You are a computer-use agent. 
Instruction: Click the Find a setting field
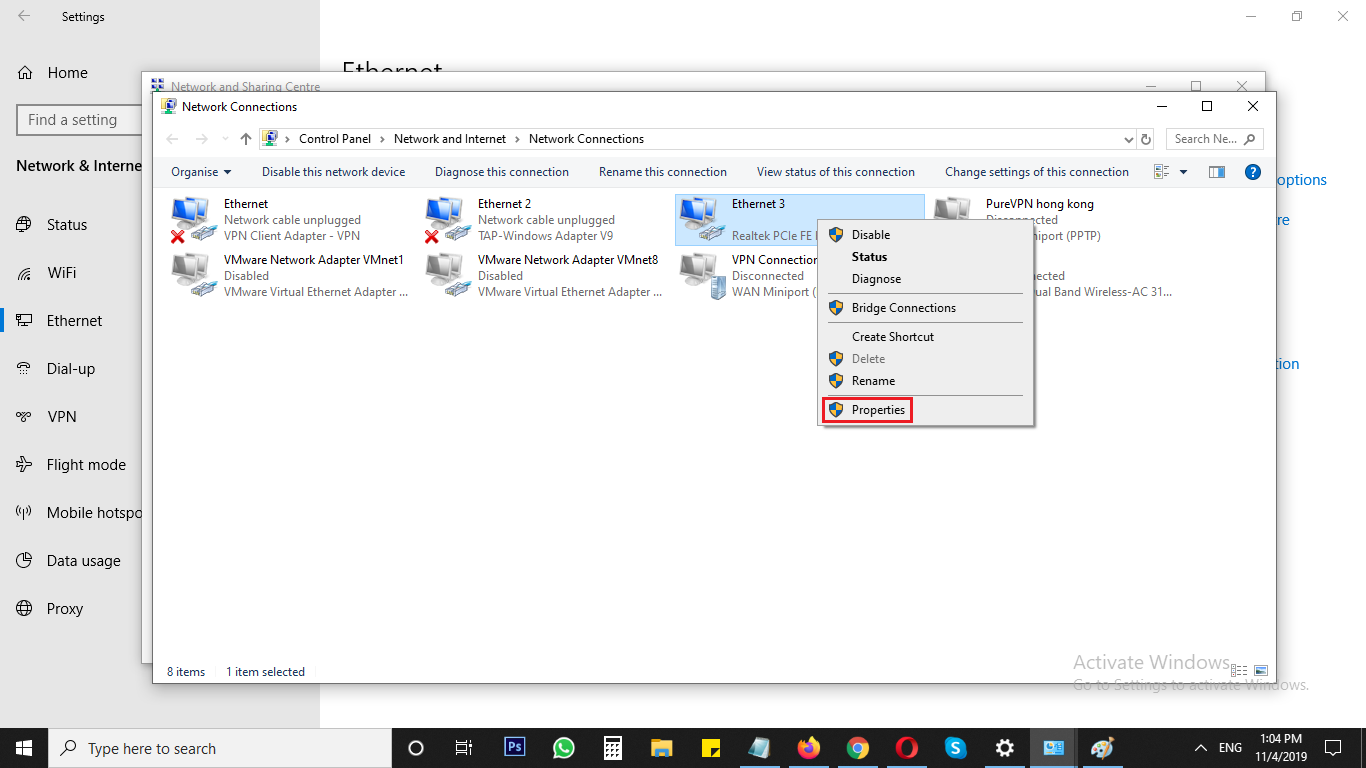(x=80, y=120)
